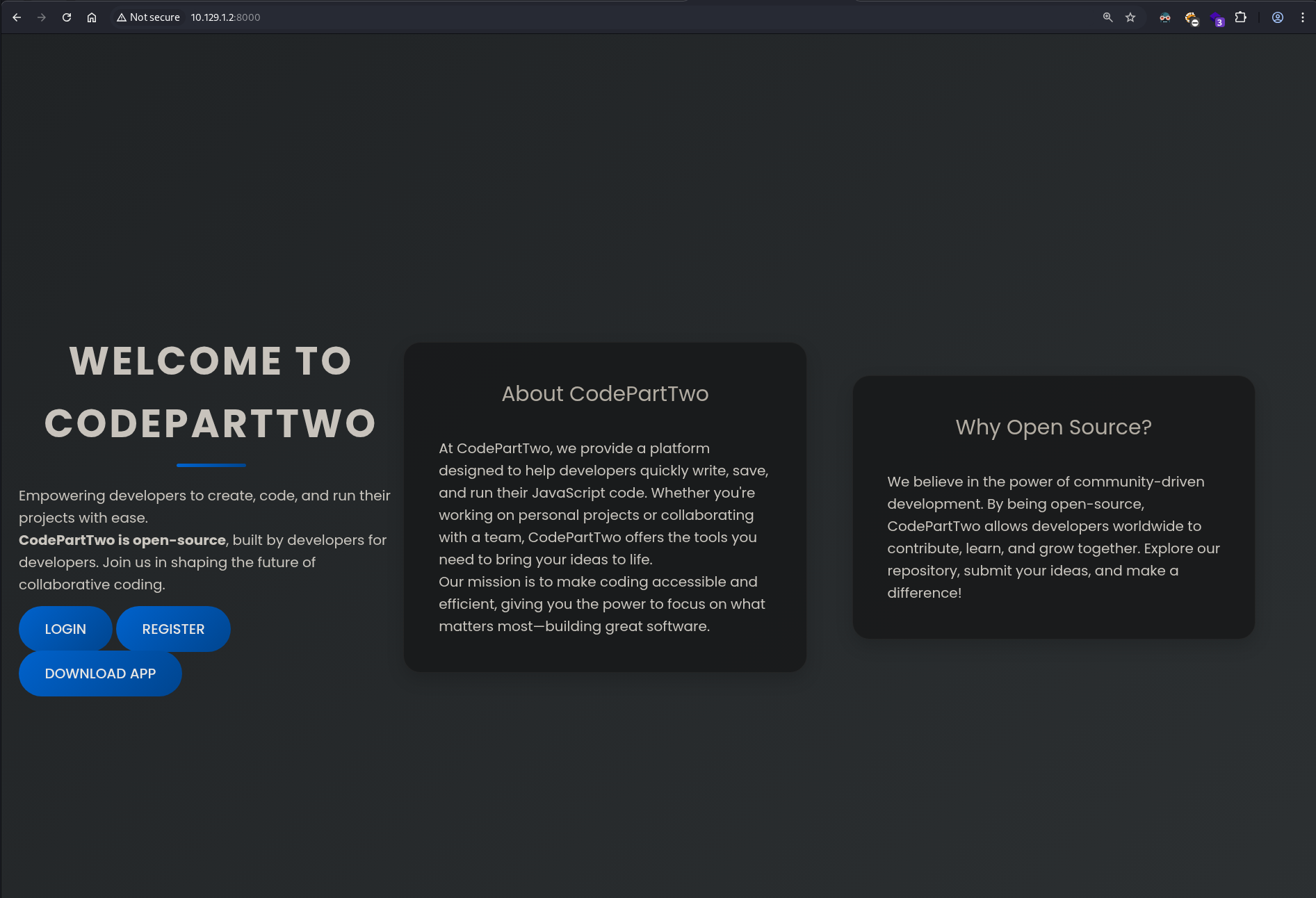
Task: Open the Extensions puzzle-piece menu
Action: pyautogui.click(x=1241, y=17)
